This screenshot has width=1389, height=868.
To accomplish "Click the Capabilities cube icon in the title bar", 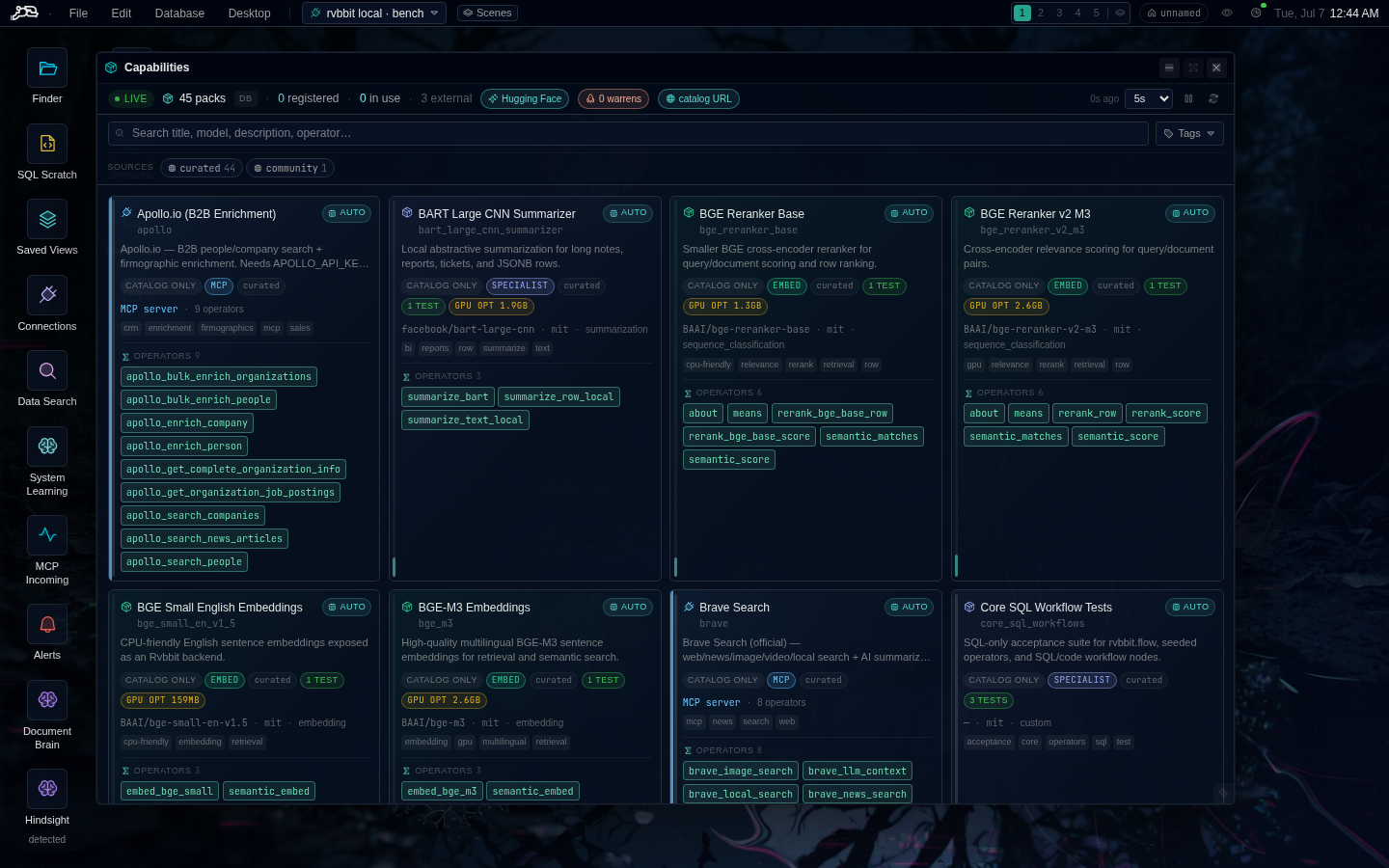I will [x=111, y=68].
